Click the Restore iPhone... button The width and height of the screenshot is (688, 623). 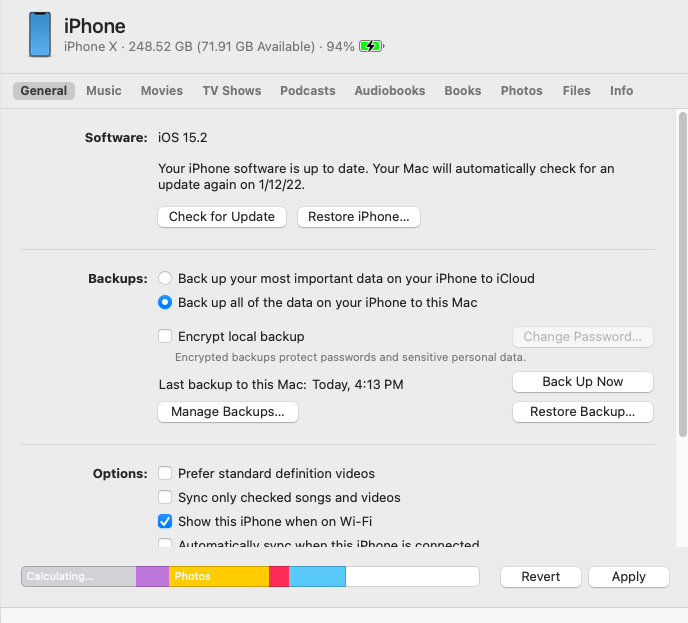coord(359,217)
